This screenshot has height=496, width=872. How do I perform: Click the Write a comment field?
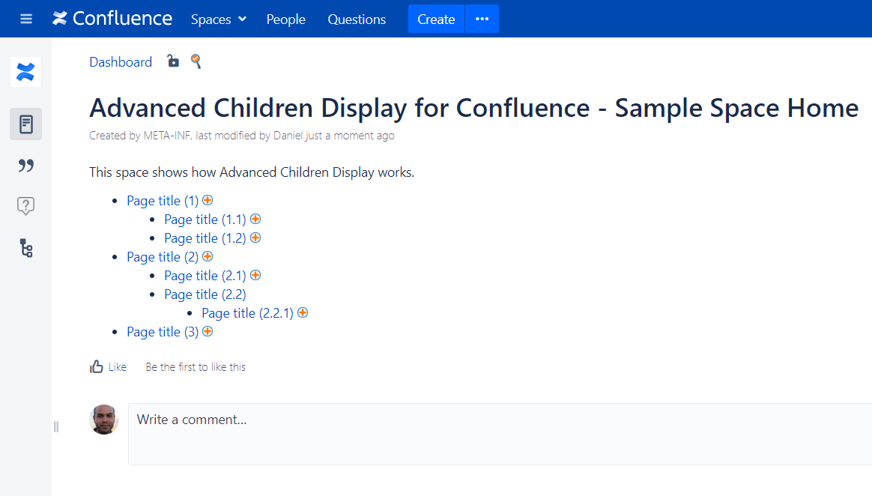coord(500,420)
